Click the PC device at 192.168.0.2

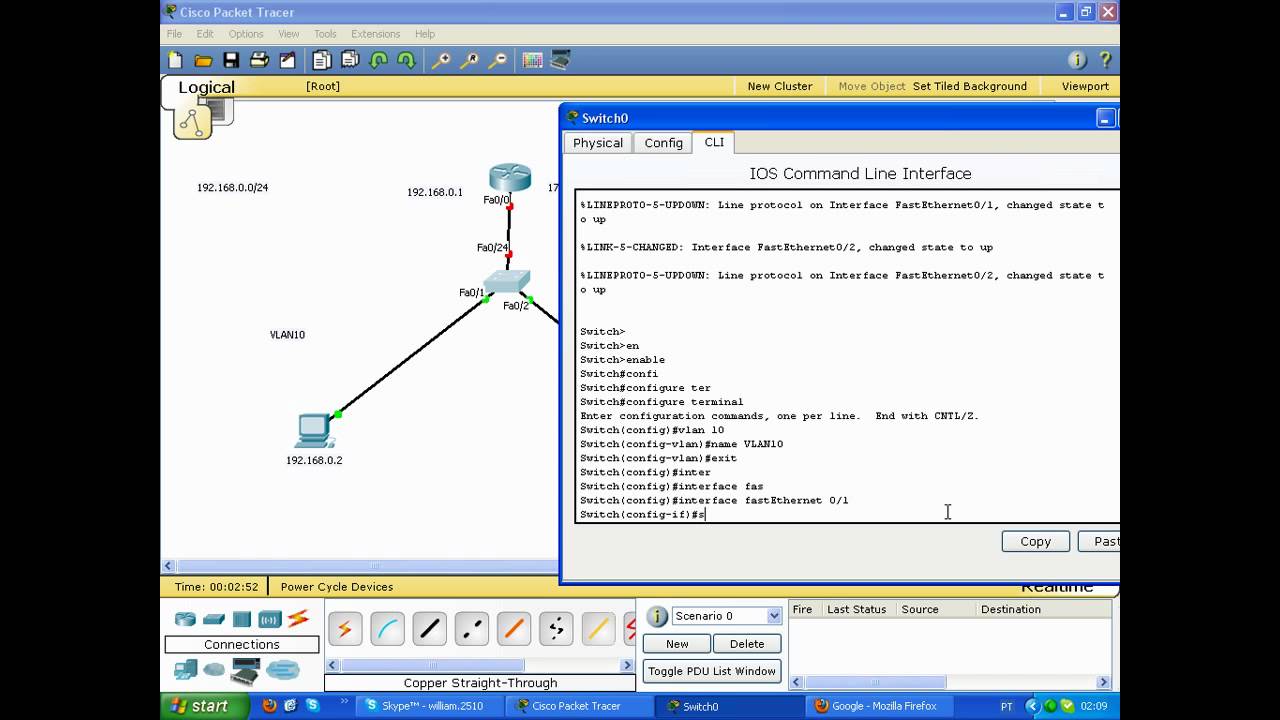point(314,431)
